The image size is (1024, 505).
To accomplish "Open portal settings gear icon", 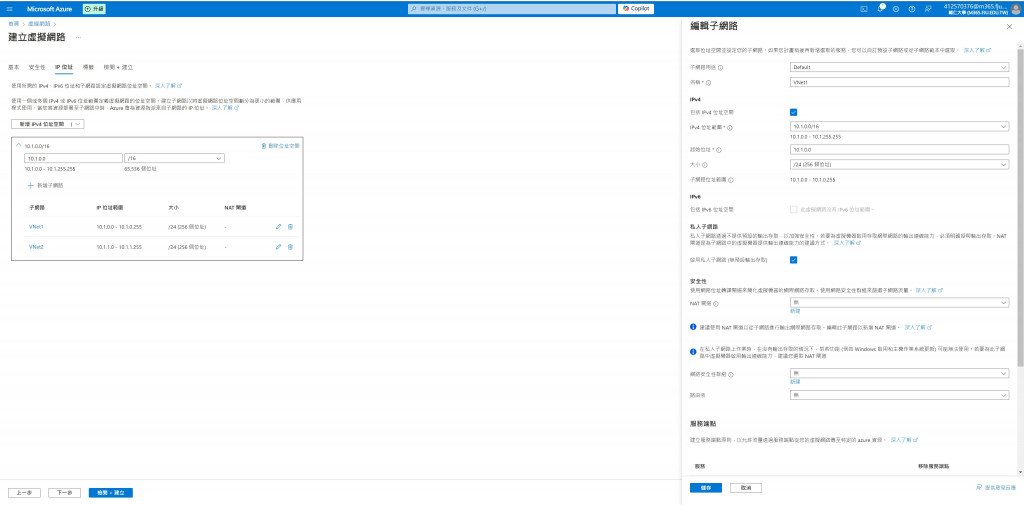I will click(x=896, y=9).
